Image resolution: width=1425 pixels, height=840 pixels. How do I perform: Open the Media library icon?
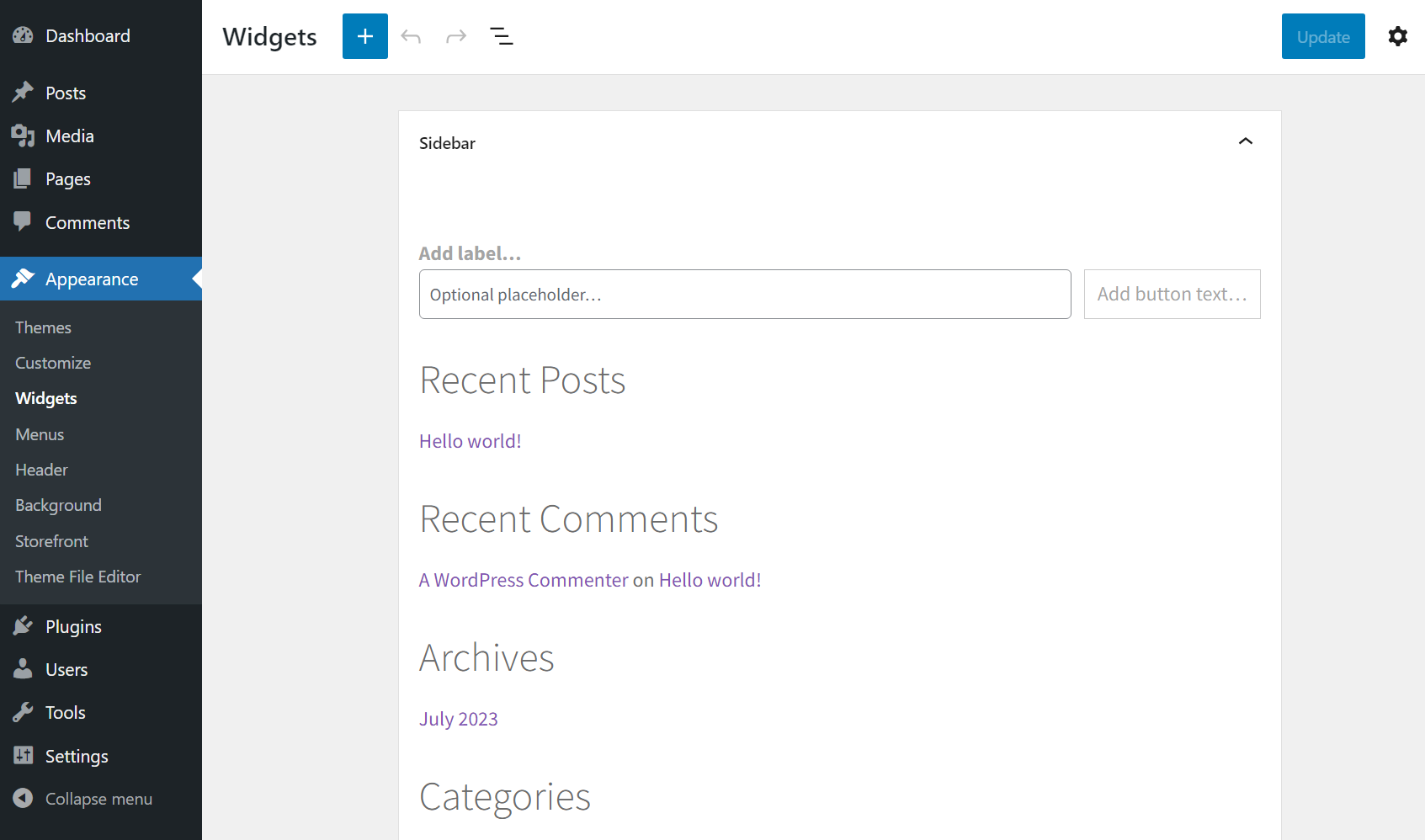pyautogui.click(x=23, y=136)
